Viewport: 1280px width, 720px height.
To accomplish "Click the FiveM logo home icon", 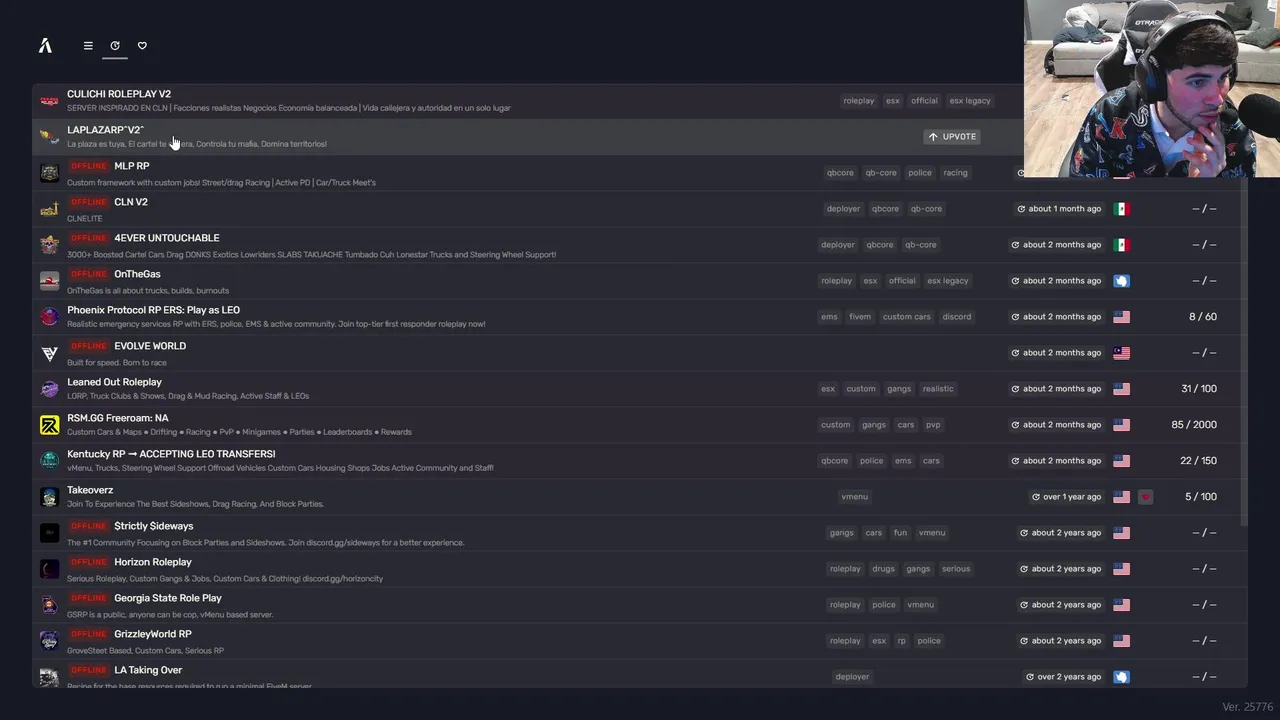I will click(45, 45).
